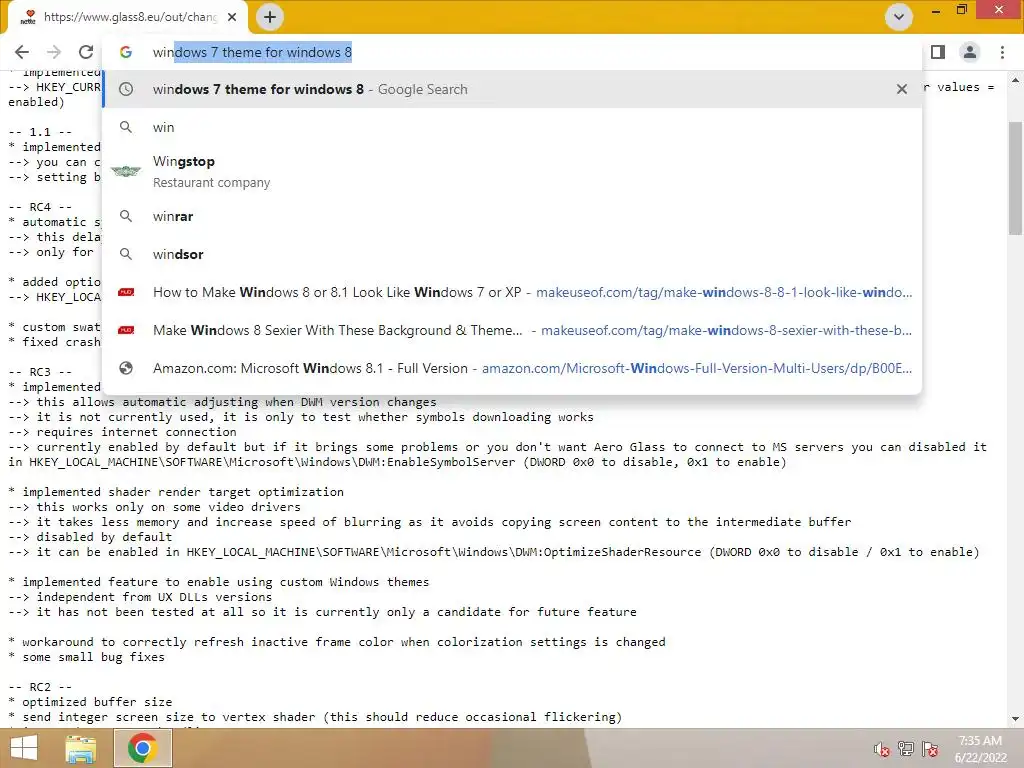Open the tab search dropdown chevron
This screenshot has width=1024, height=768.
(899, 17)
